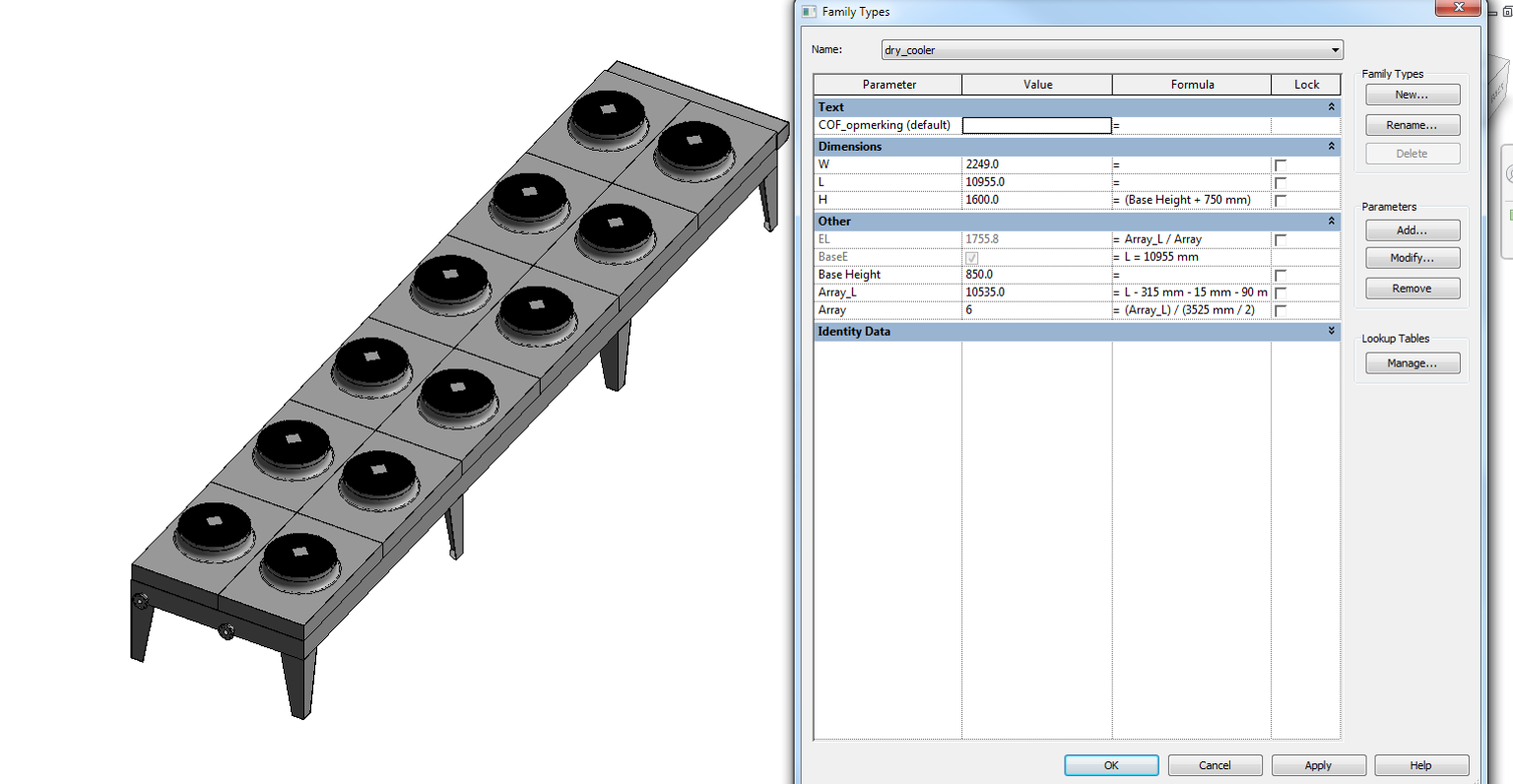Screen dimensions: 1513x784
Task: Expand the Identity Data group
Action: pos(1332,331)
